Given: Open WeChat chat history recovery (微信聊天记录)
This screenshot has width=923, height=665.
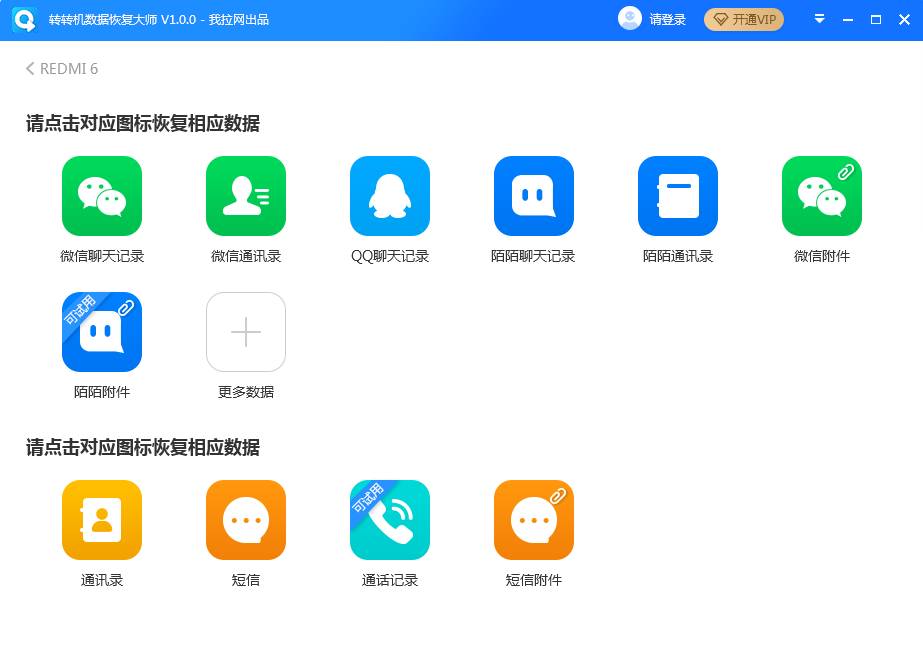Looking at the screenshot, I should [102, 196].
